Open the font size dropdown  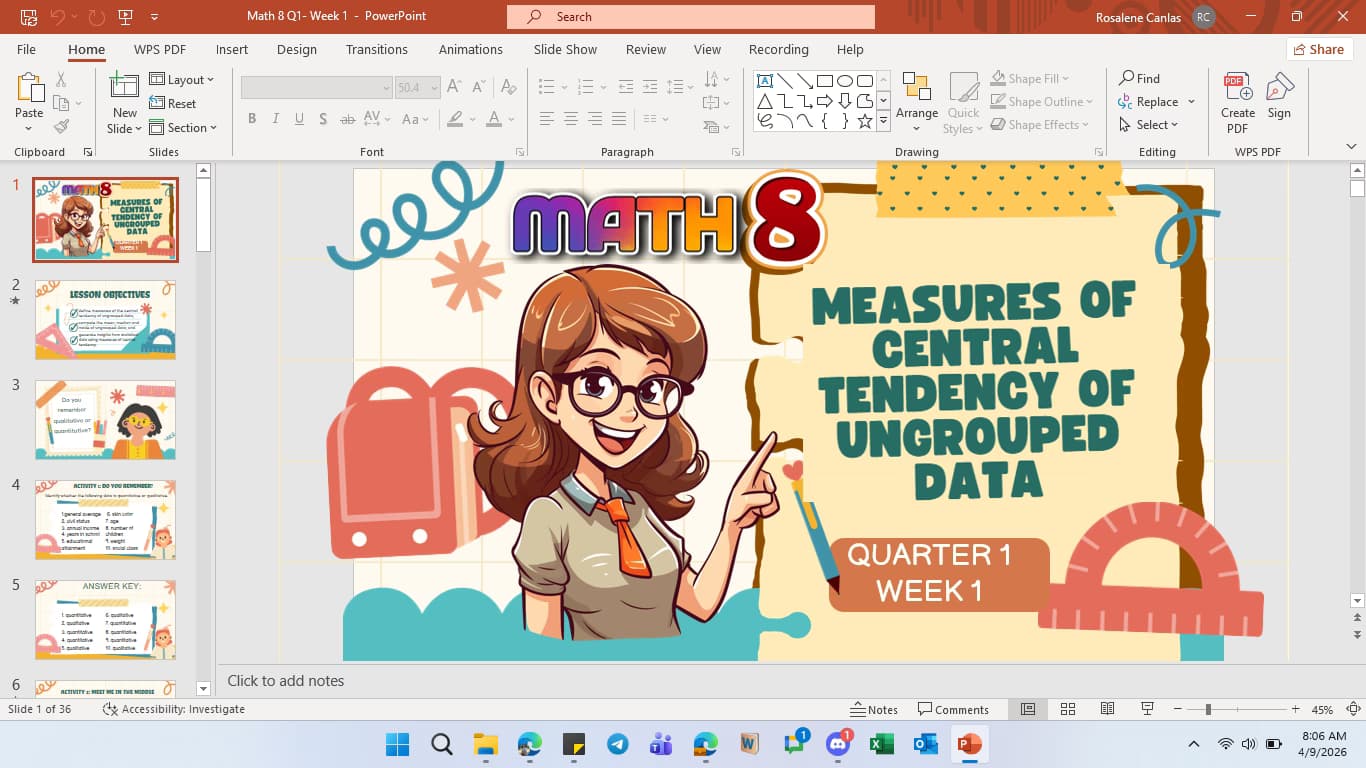tap(435, 86)
